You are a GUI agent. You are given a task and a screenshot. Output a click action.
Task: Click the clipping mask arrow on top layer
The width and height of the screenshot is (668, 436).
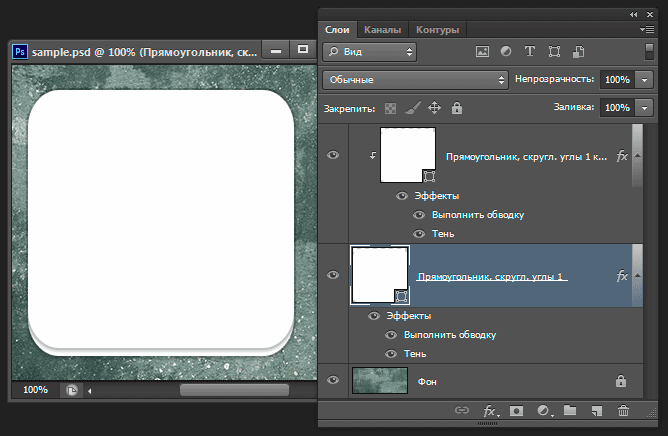[x=373, y=155]
